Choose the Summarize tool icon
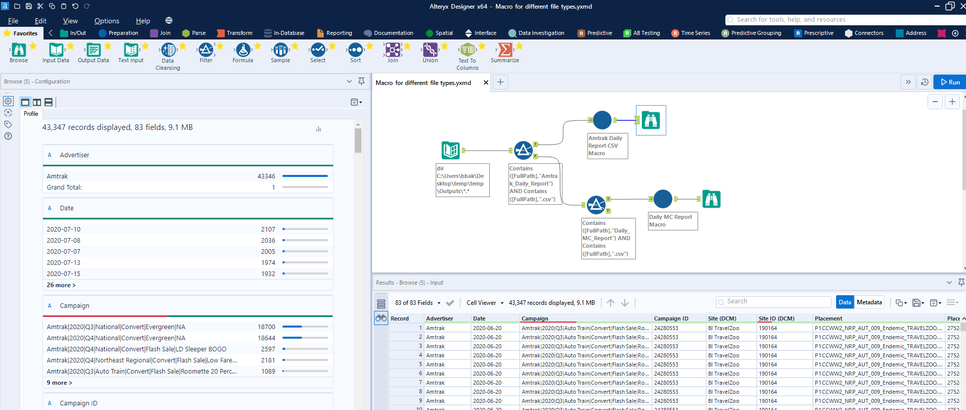 [504, 49]
